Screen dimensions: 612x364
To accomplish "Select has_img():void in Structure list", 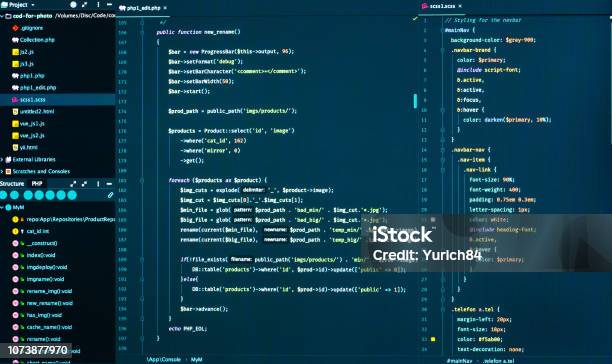I will [44, 315].
